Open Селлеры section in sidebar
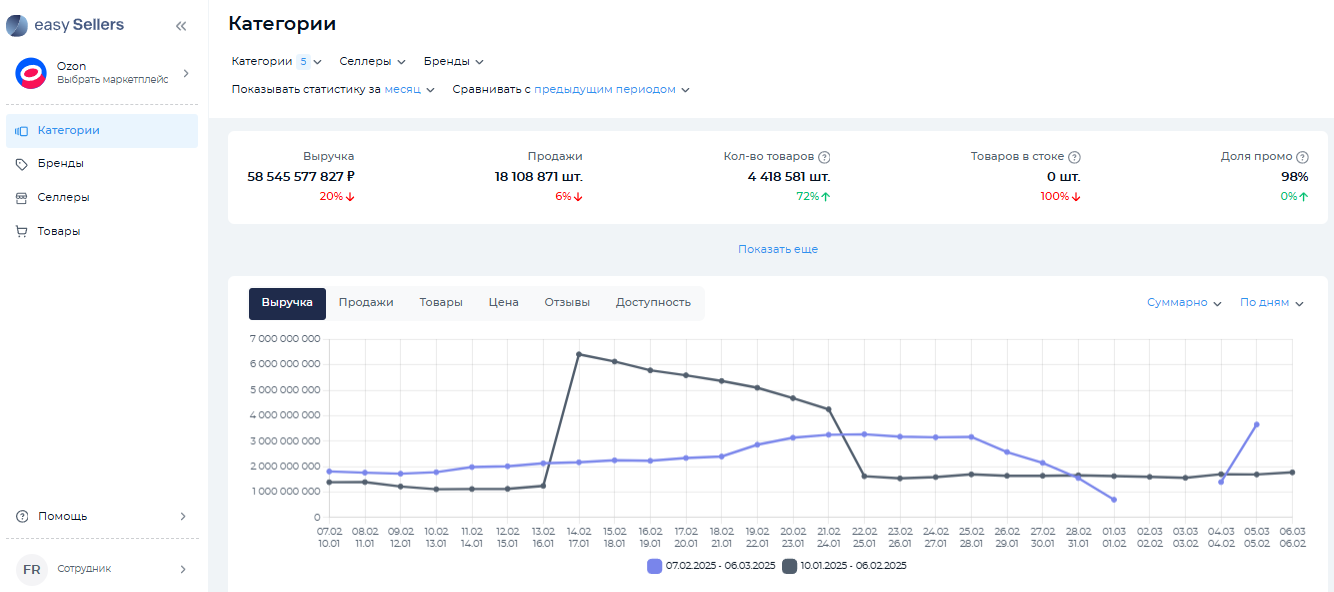This screenshot has width=1334, height=592. 63,197
